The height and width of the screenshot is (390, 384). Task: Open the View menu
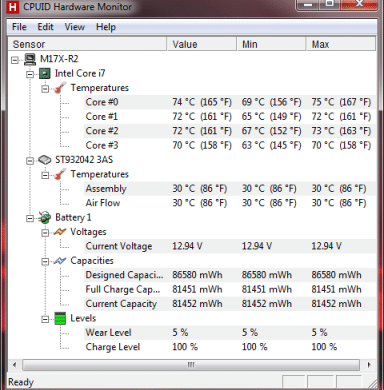tap(75, 27)
